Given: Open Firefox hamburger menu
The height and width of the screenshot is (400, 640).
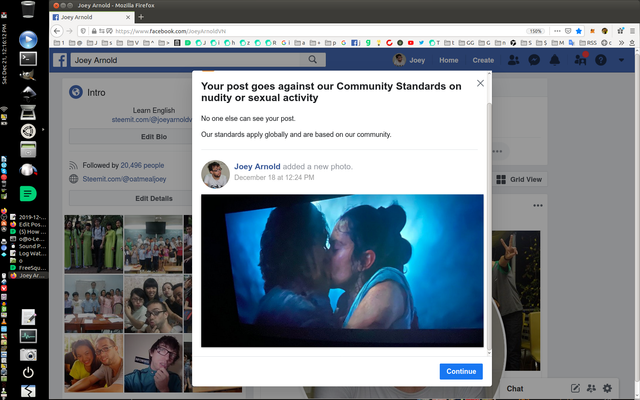Looking at the screenshot, I should pyautogui.click(x=632, y=31).
